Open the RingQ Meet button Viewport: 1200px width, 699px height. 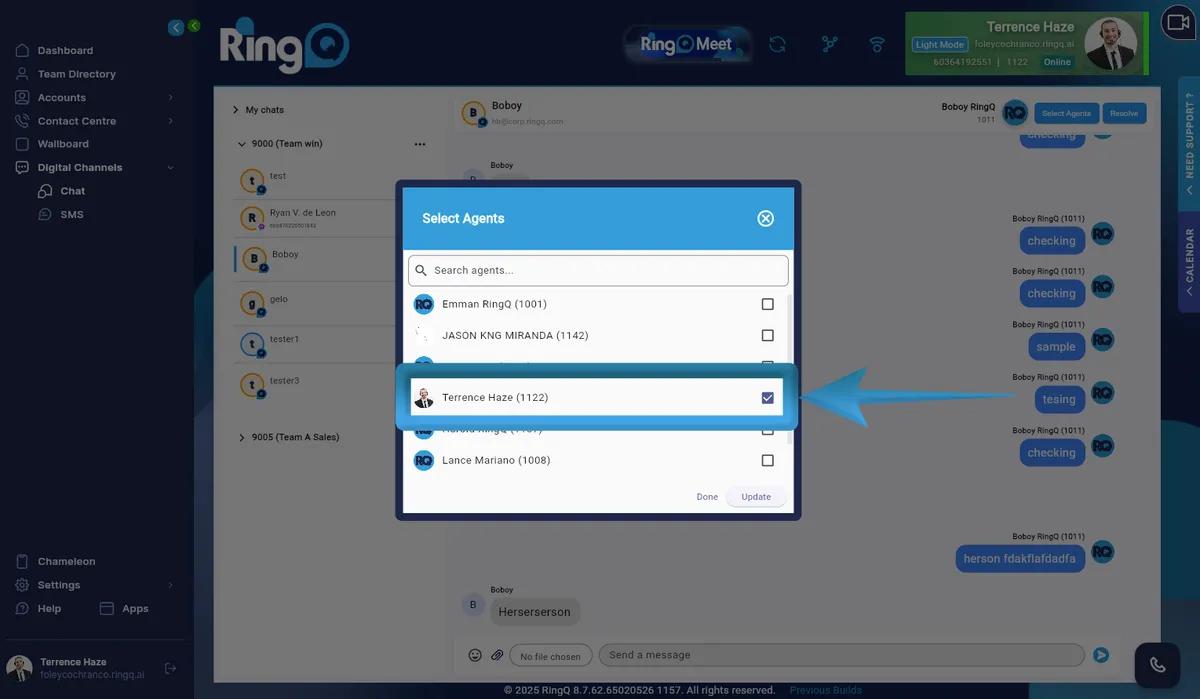coord(687,44)
